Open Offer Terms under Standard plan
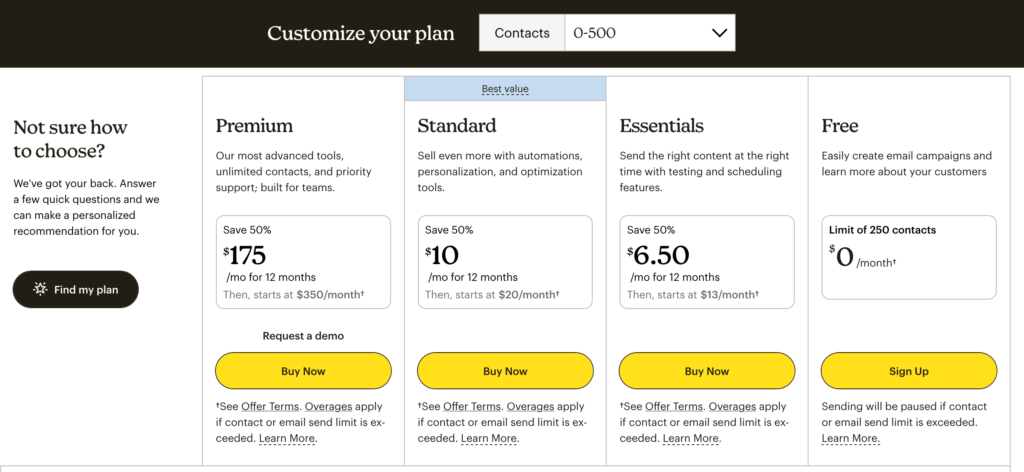 point(473,407)
